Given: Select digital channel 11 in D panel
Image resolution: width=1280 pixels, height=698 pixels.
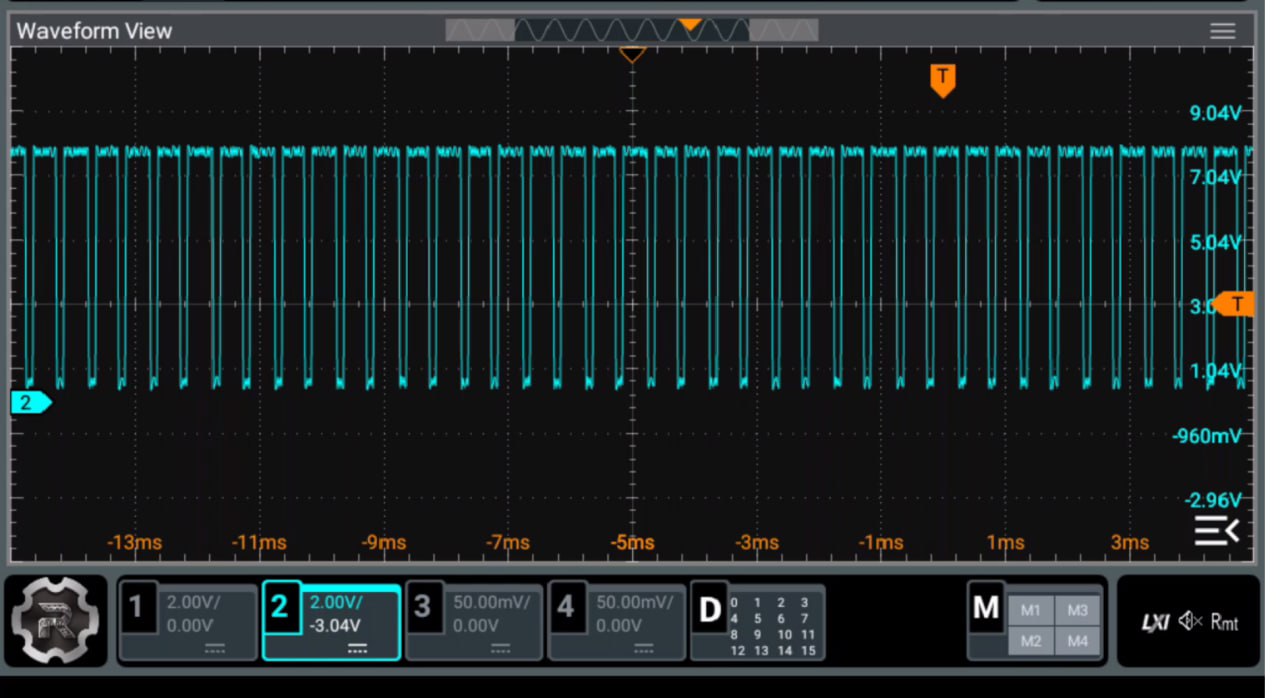Looking at the screenshot, I should click(808, 634).
